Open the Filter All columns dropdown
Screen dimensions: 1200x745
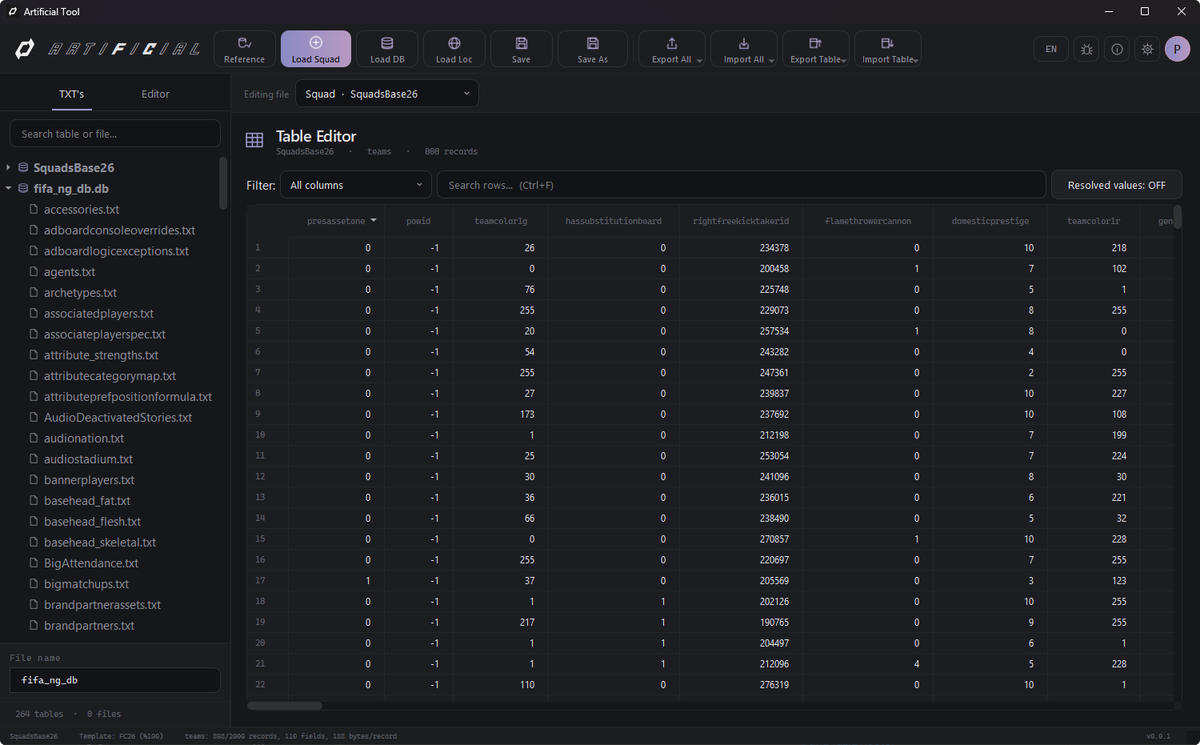point(355,185)
